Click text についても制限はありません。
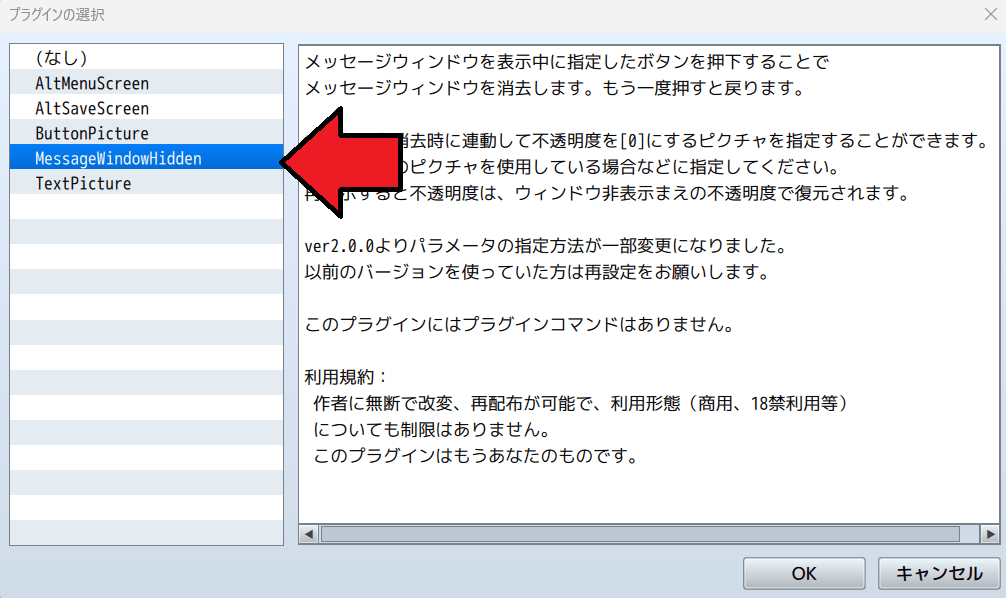Screen dimensions: 1006x598 (x=431, y=429)
